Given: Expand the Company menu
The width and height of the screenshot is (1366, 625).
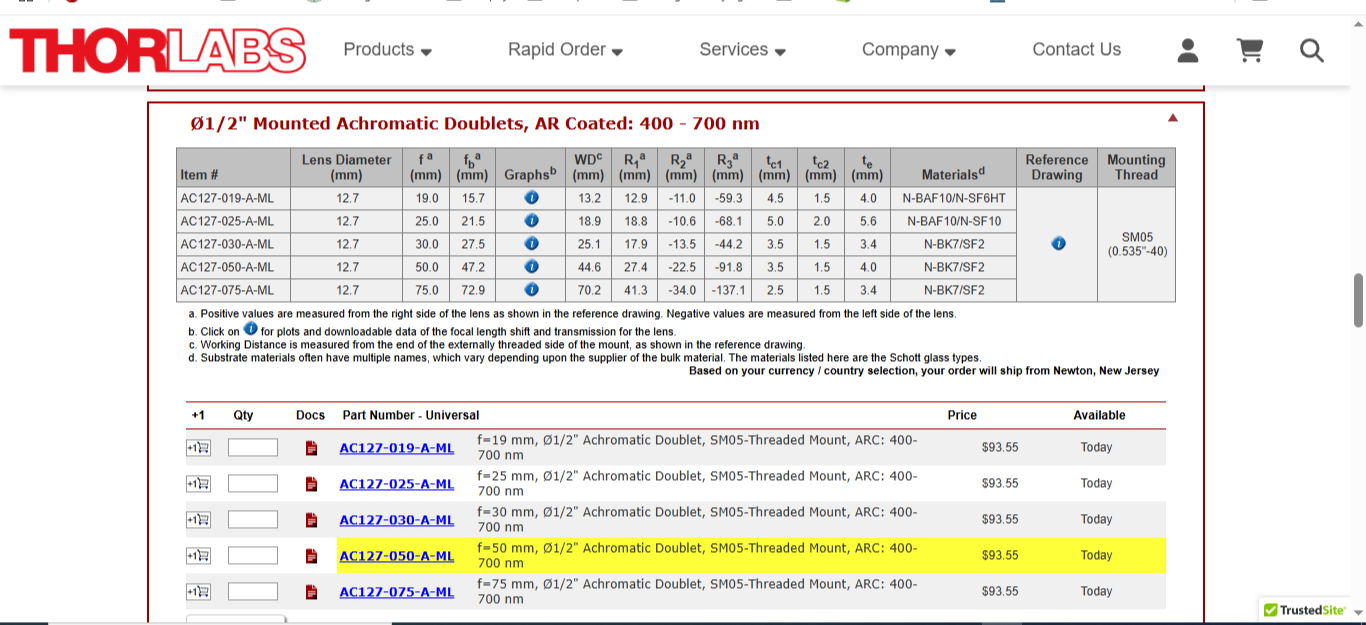Looking at the screenshot, I should point(909,50).
